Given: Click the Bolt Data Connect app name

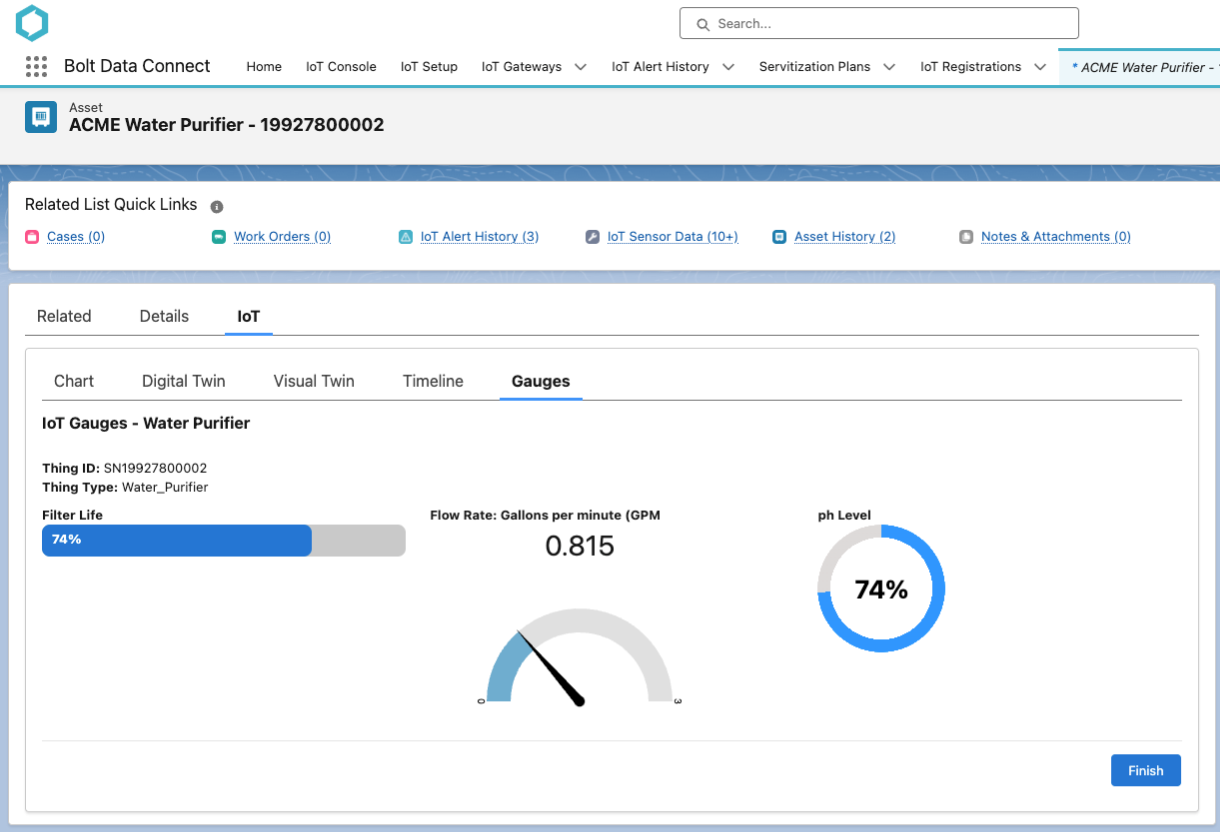Looking at the screenshot, I should [x=137, y=66].
